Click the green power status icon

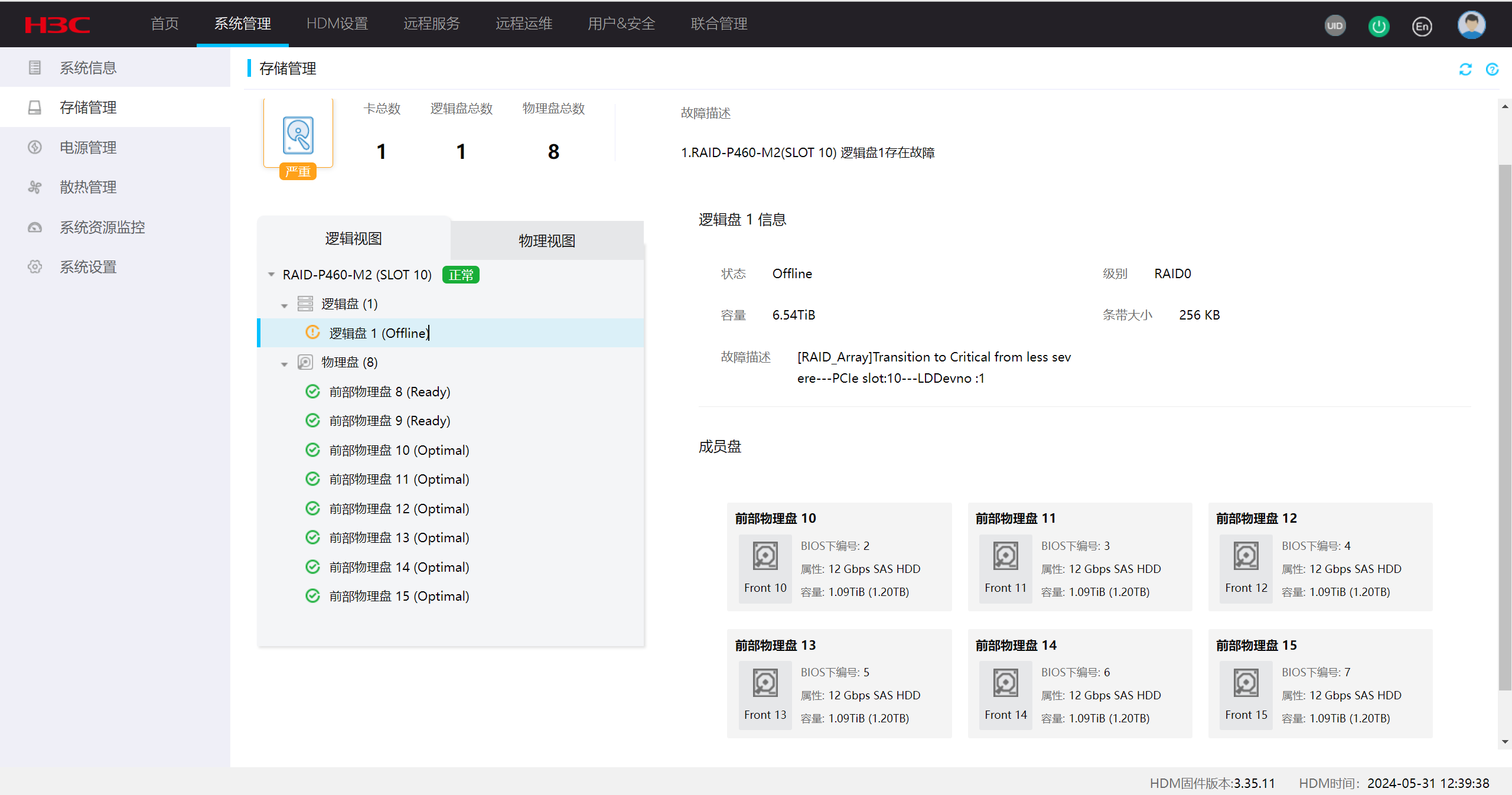pyautogui.click(x=1379, y=25)
